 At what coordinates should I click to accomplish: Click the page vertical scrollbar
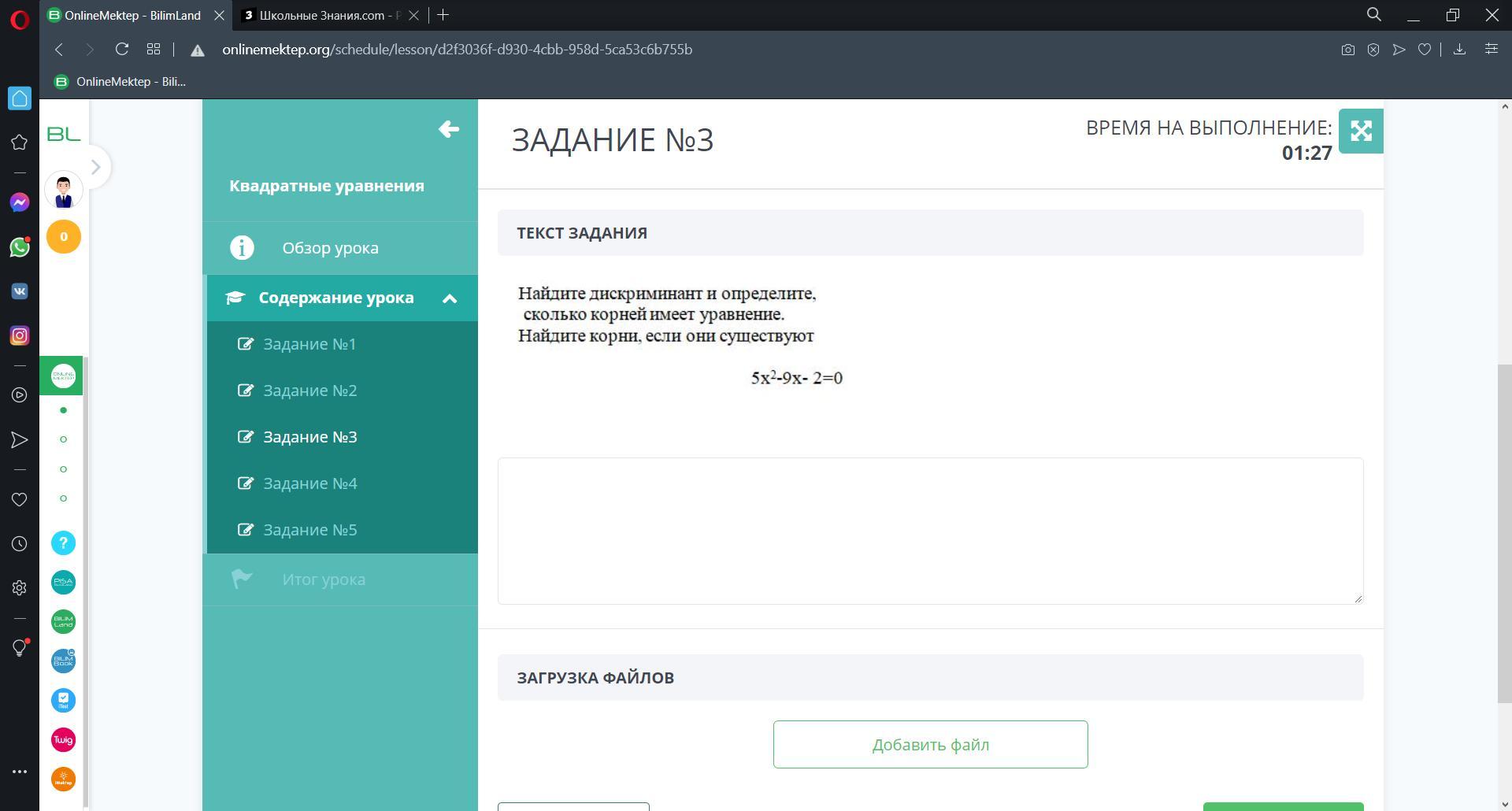point(1503,534)
